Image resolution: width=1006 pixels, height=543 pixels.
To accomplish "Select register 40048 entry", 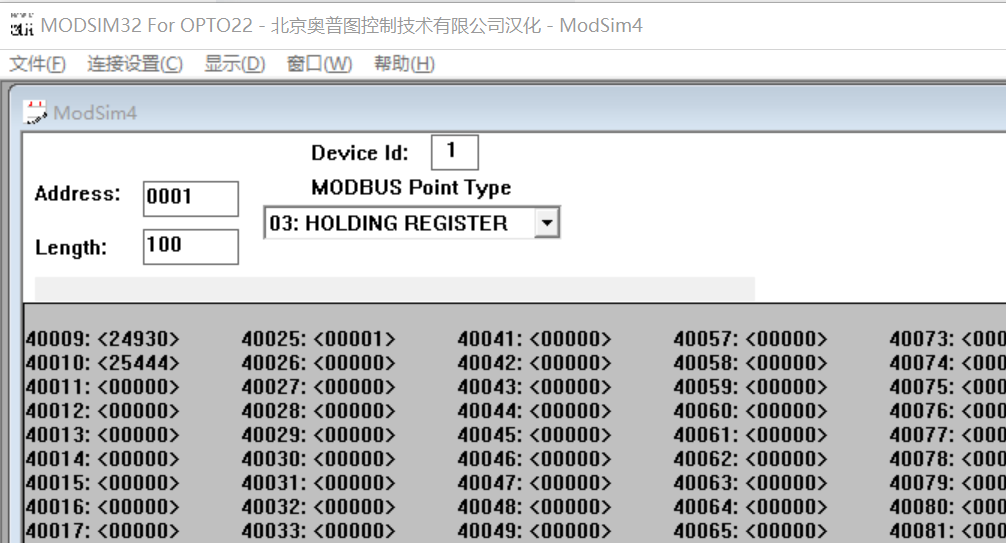I will click(x=534, y=507).
